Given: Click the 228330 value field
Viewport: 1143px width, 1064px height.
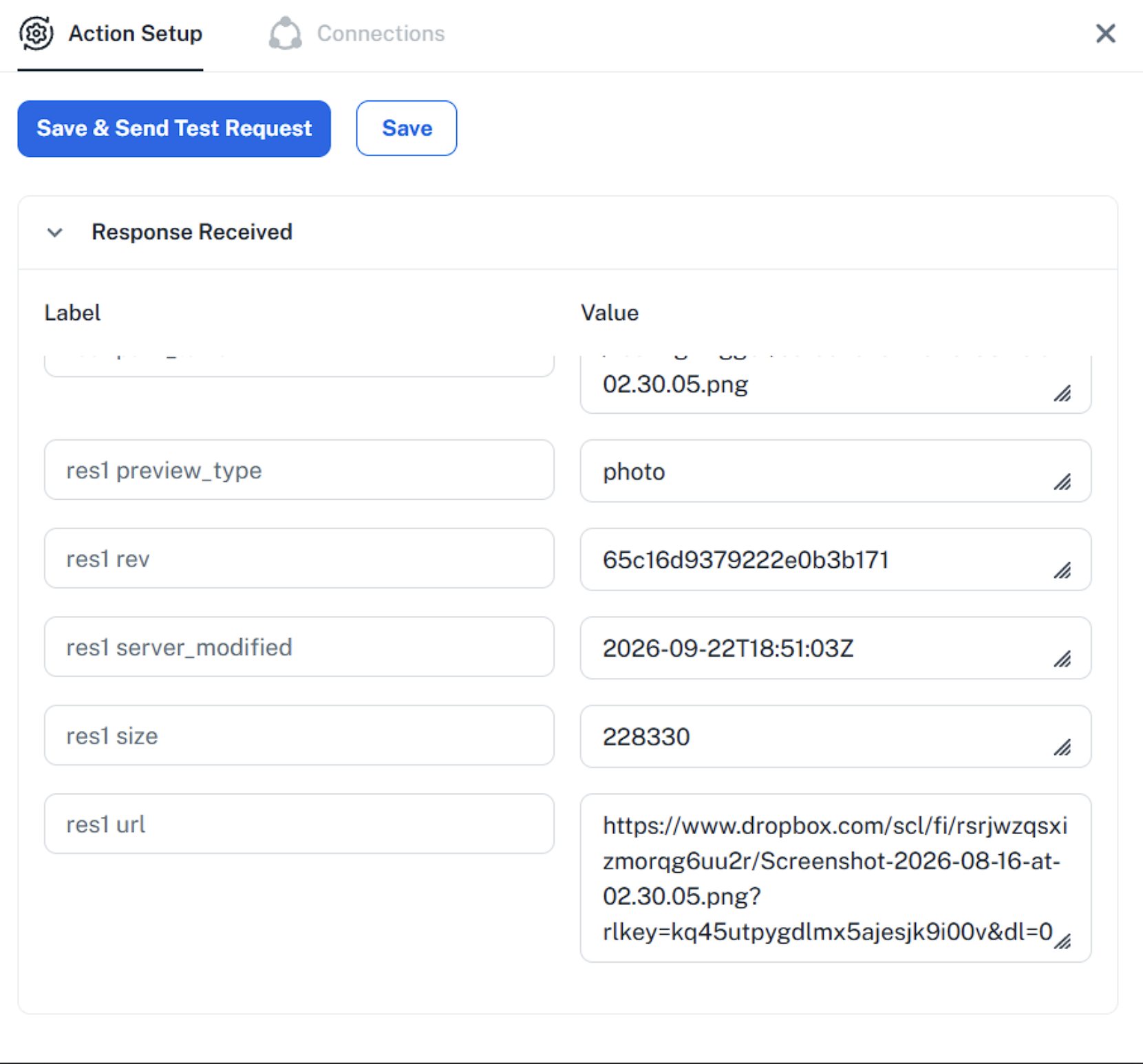Looking at the screenshot, I should point(835,736).
